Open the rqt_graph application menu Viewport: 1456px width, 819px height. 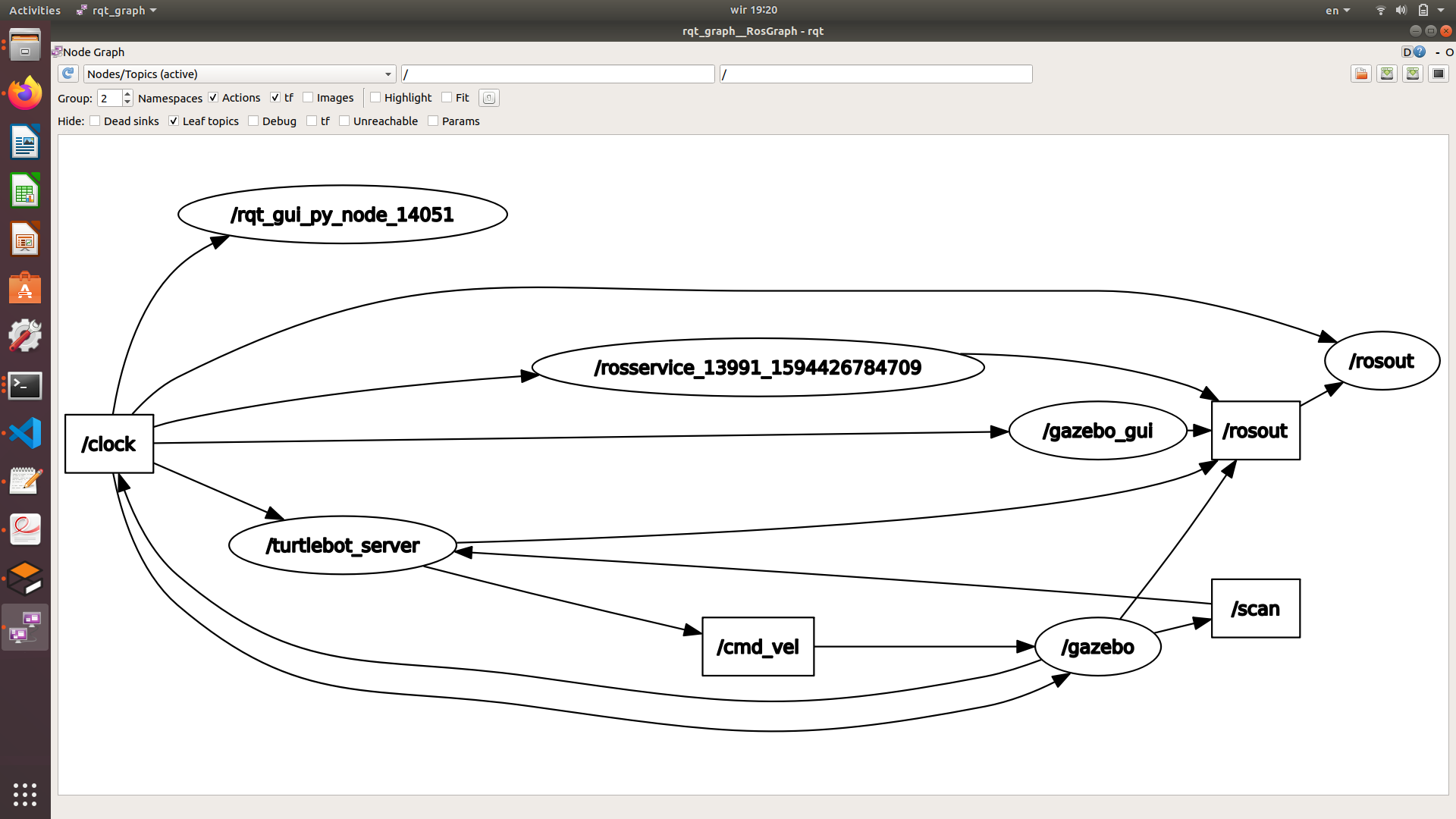click(x=118, y=10)
